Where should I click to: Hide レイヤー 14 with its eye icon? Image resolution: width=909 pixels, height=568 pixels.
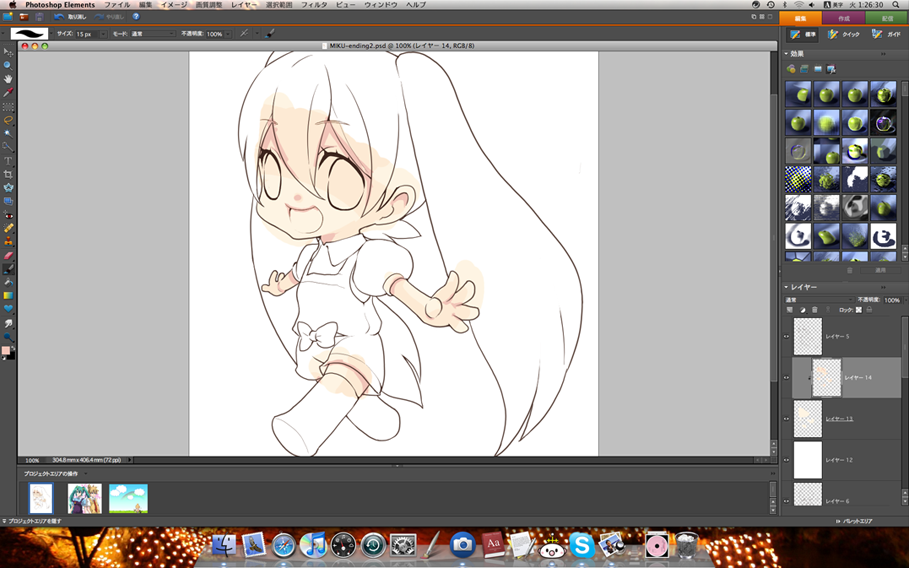pos(787,377)
